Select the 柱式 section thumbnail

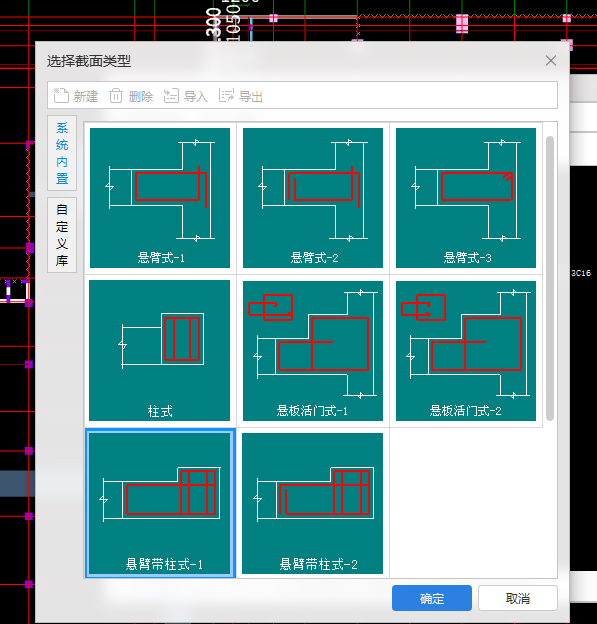click(x=160, y=351)
